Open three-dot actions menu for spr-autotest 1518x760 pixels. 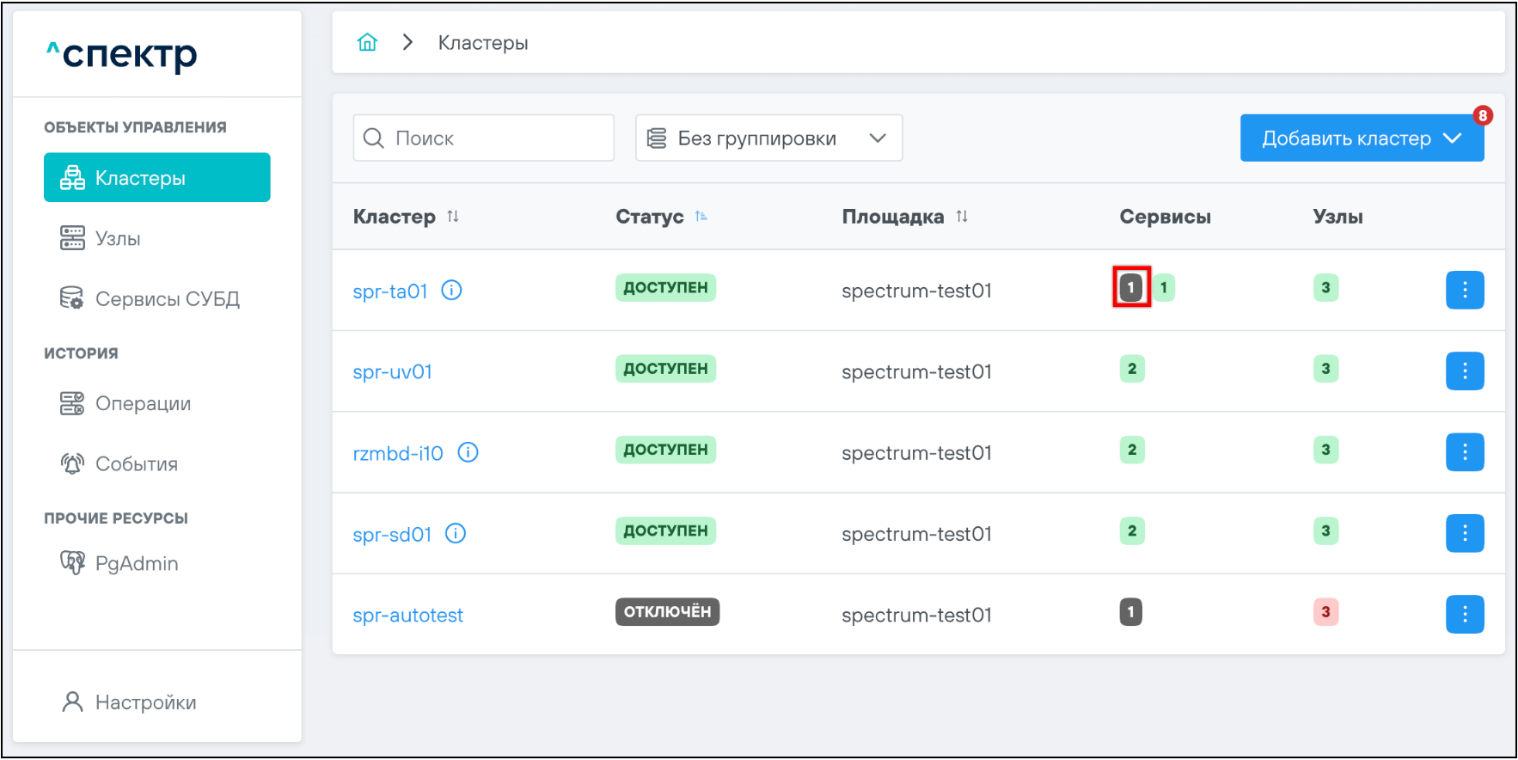pos(1464,614)
